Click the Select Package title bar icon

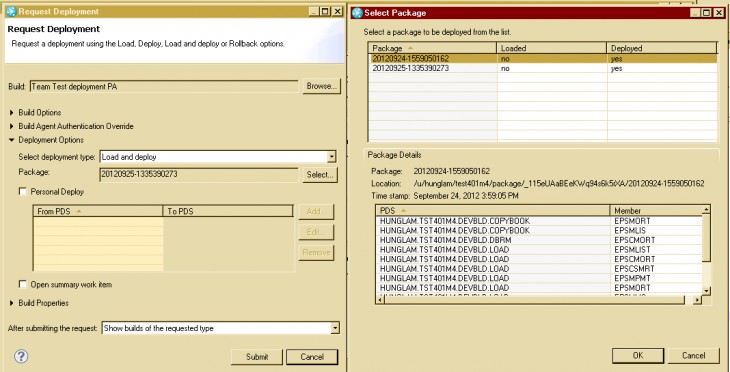[x=357, y=13]
